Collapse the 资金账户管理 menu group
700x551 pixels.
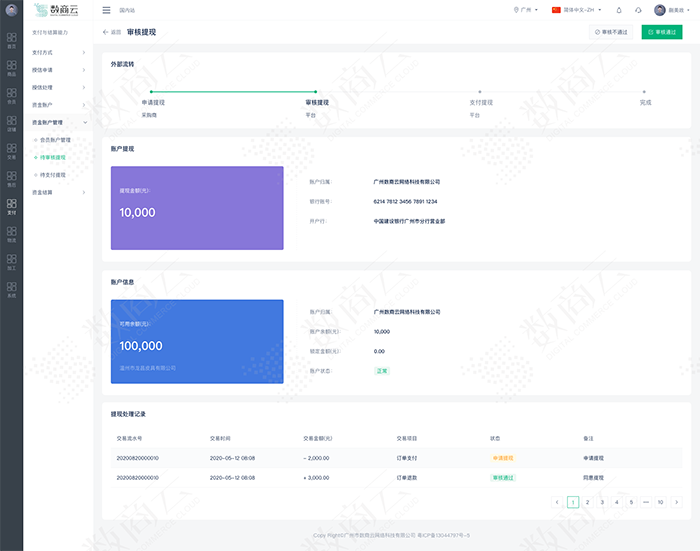click(x=58, y=122)
